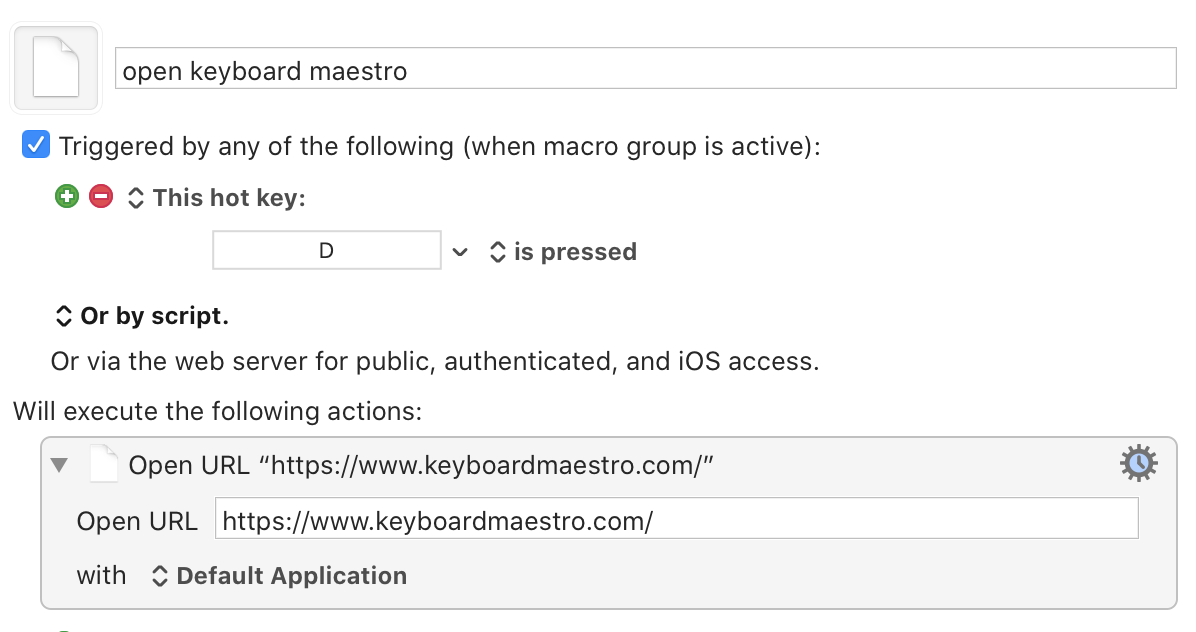Choose a browser via Default Application popup
The height and width of the screenshot is (632, 1196).
coord(279,576)
